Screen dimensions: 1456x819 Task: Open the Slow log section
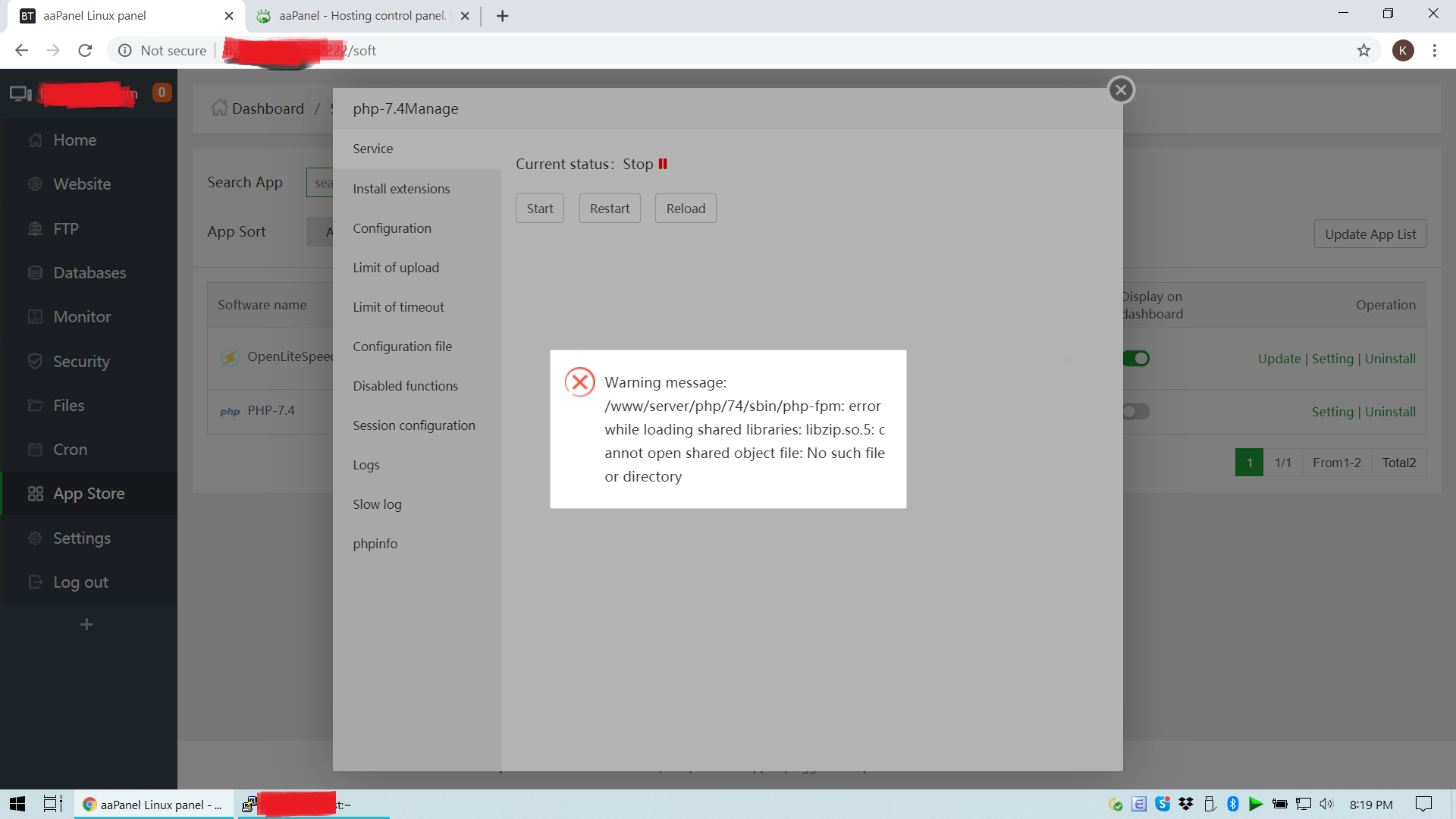point(377,504)
